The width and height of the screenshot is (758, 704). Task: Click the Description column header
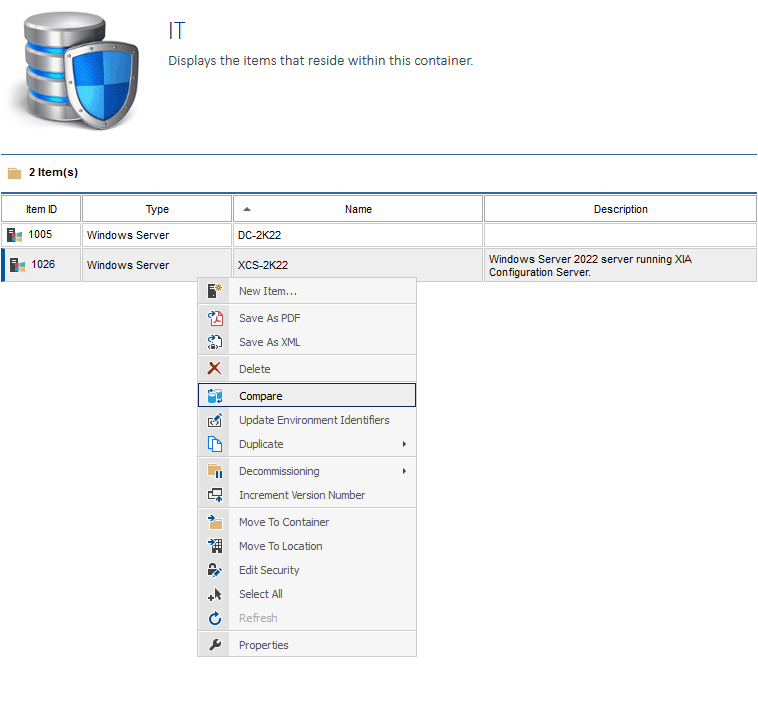pos(620,209)
